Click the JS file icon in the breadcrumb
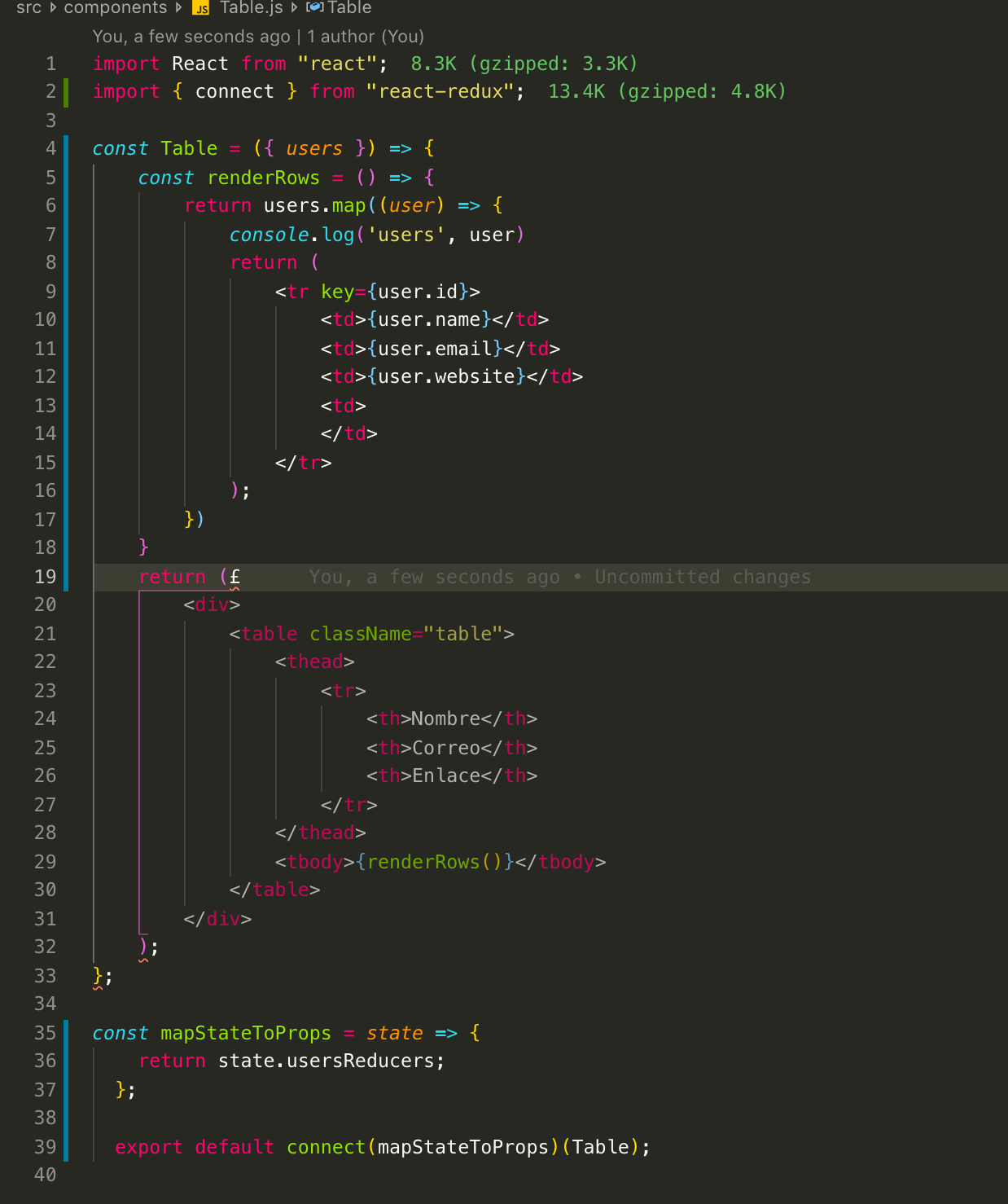Viewport: 1008px width, 1204px height. pyautogui.click(x=200, y=8)
